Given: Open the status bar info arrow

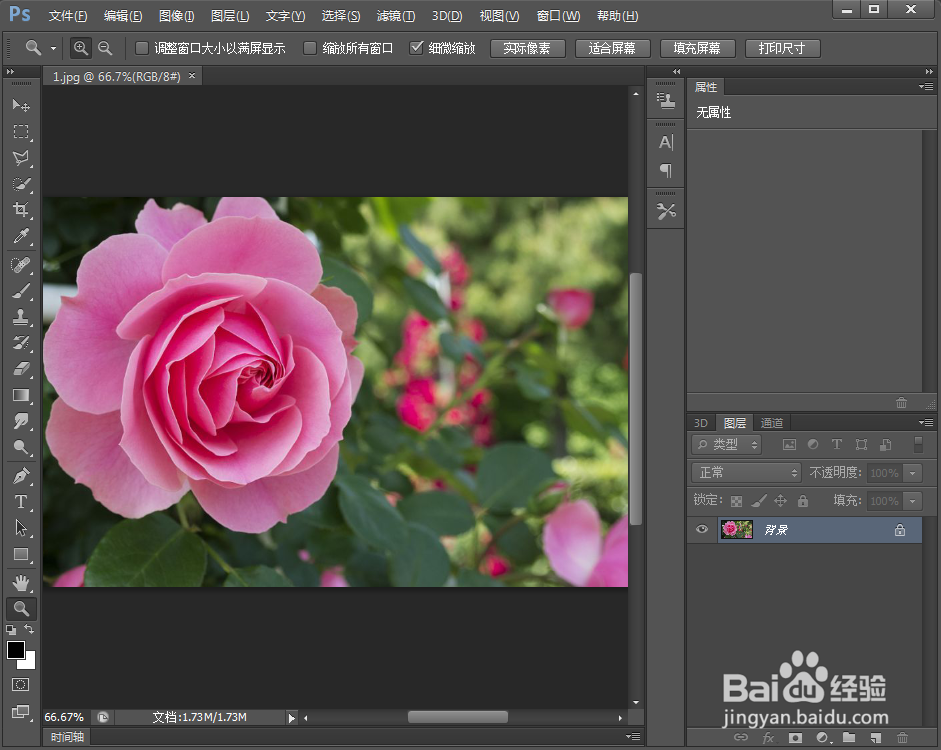Looking at the screenshot, I should pos(291,718).
